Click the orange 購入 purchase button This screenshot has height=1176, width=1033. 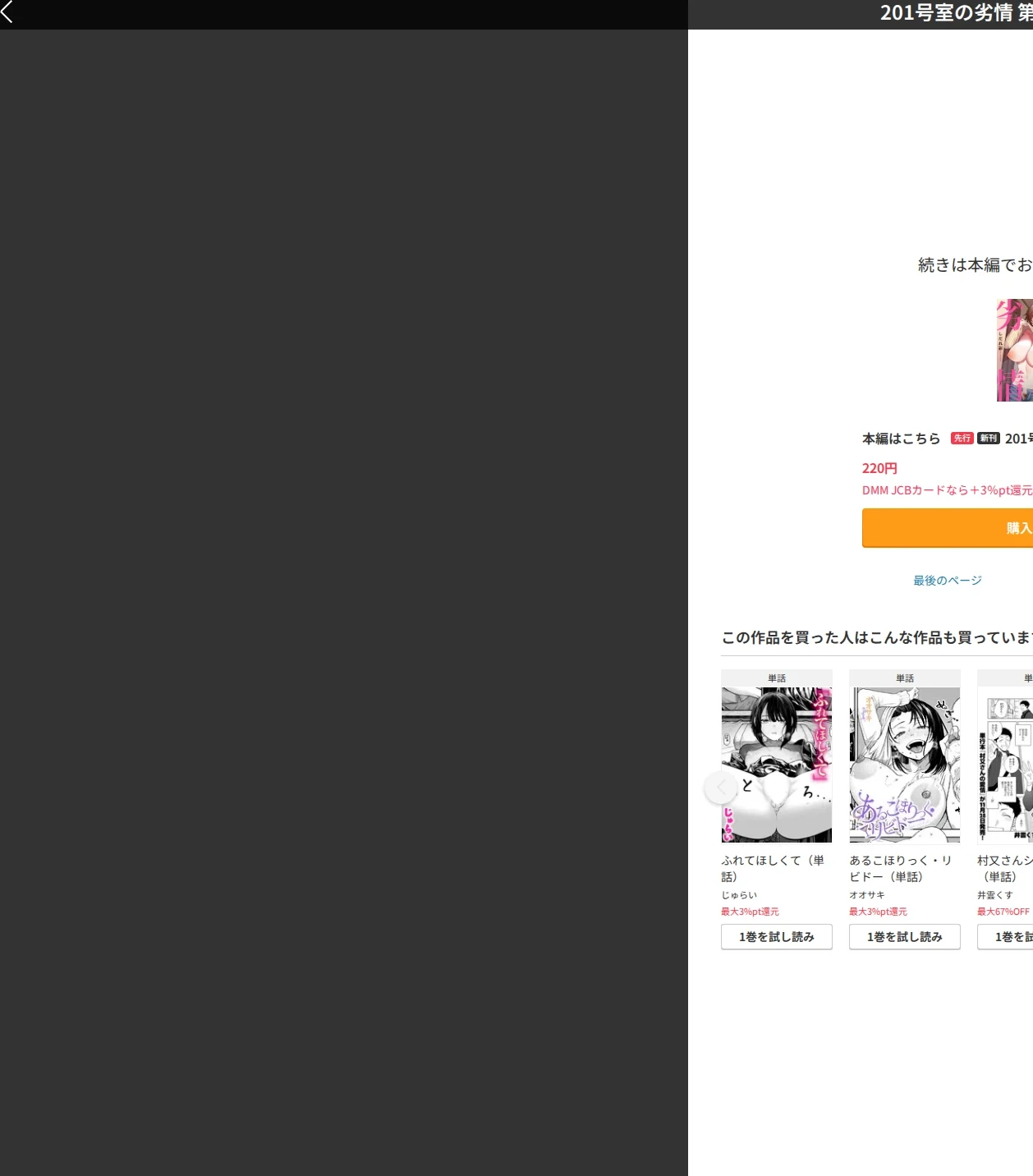[948, 528]
